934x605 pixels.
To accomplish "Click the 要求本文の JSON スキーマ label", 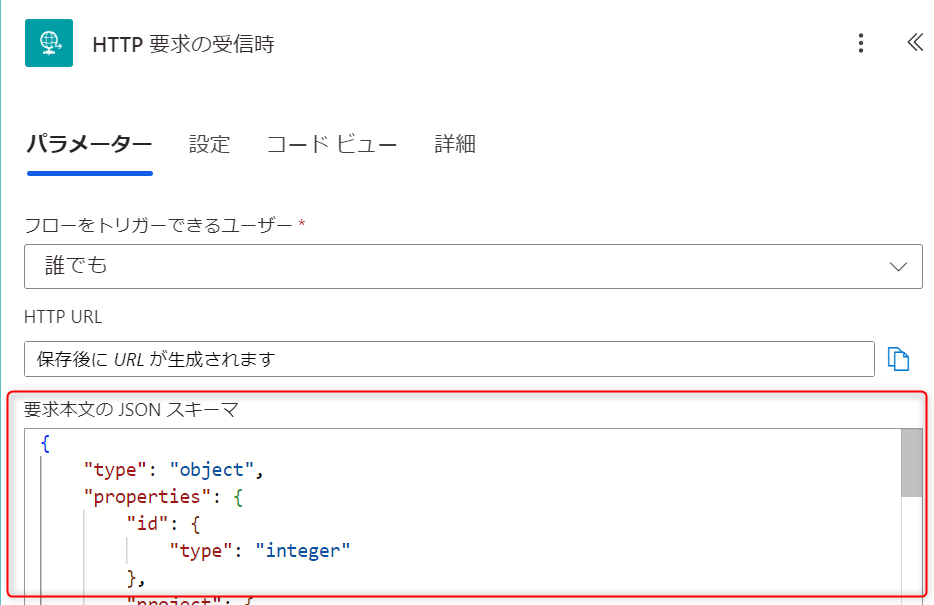I will [x=131, y=410].
